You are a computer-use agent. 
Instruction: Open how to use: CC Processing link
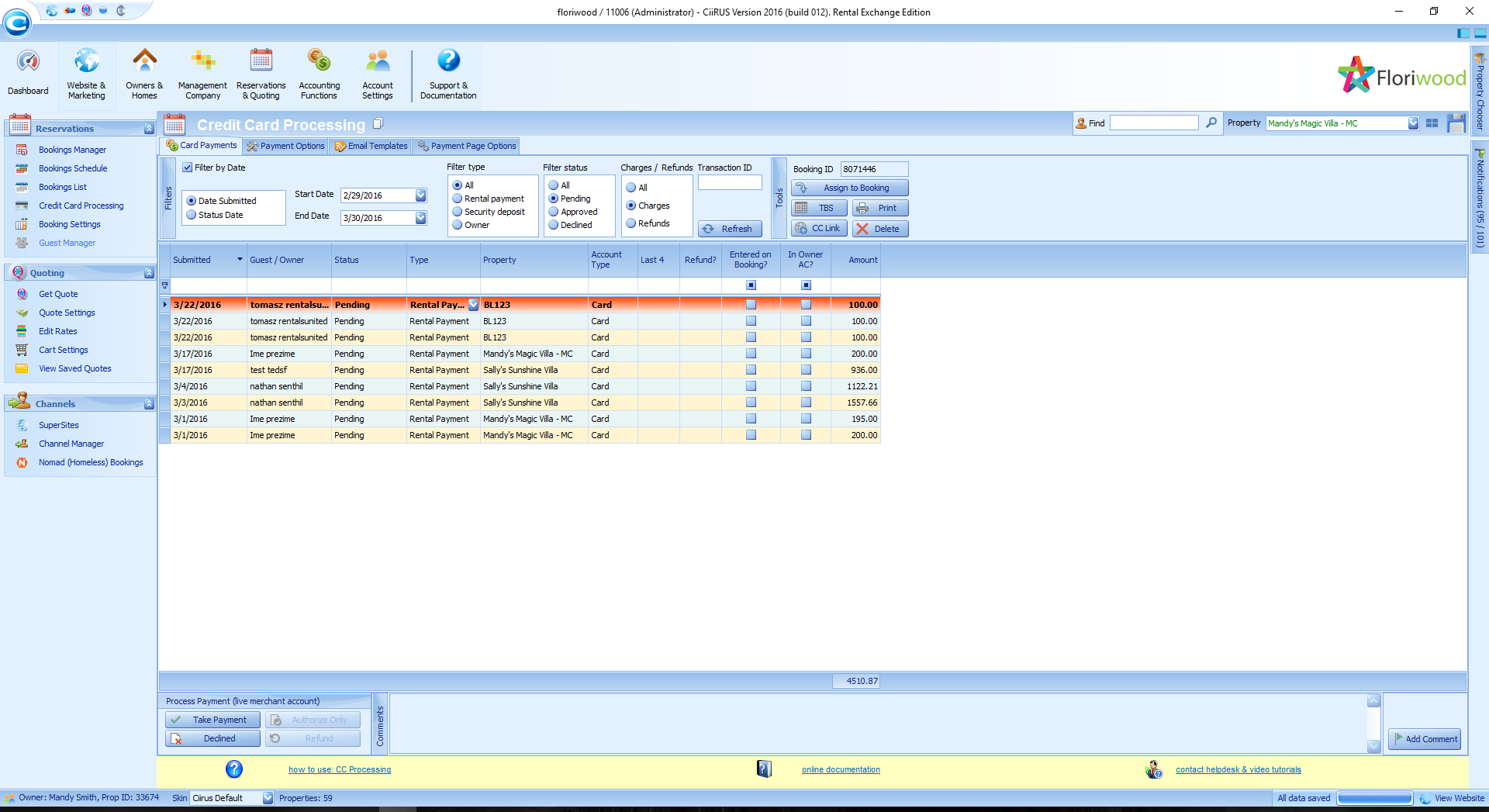click(x=340, y=769)
